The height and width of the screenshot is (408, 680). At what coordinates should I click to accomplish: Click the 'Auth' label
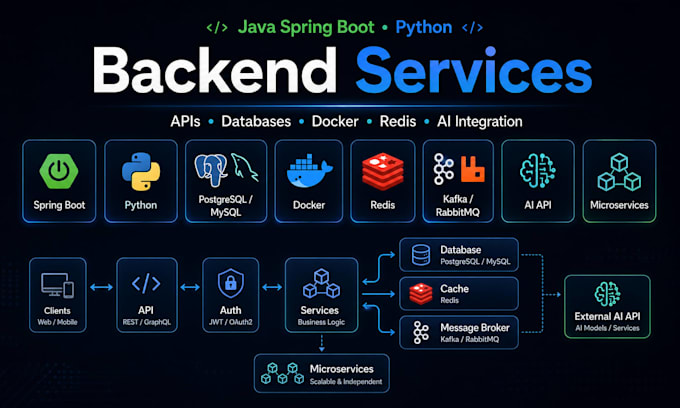pos(230,310)
